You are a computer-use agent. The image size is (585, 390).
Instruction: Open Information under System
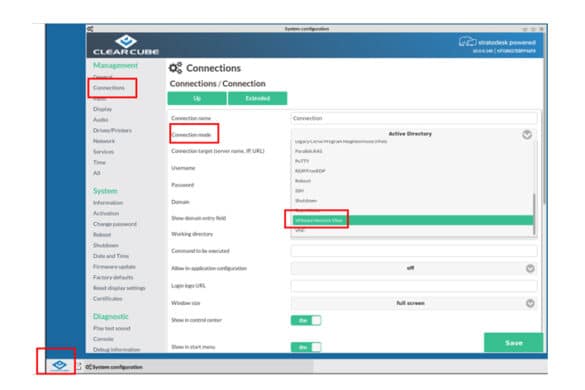coord(108,203)
